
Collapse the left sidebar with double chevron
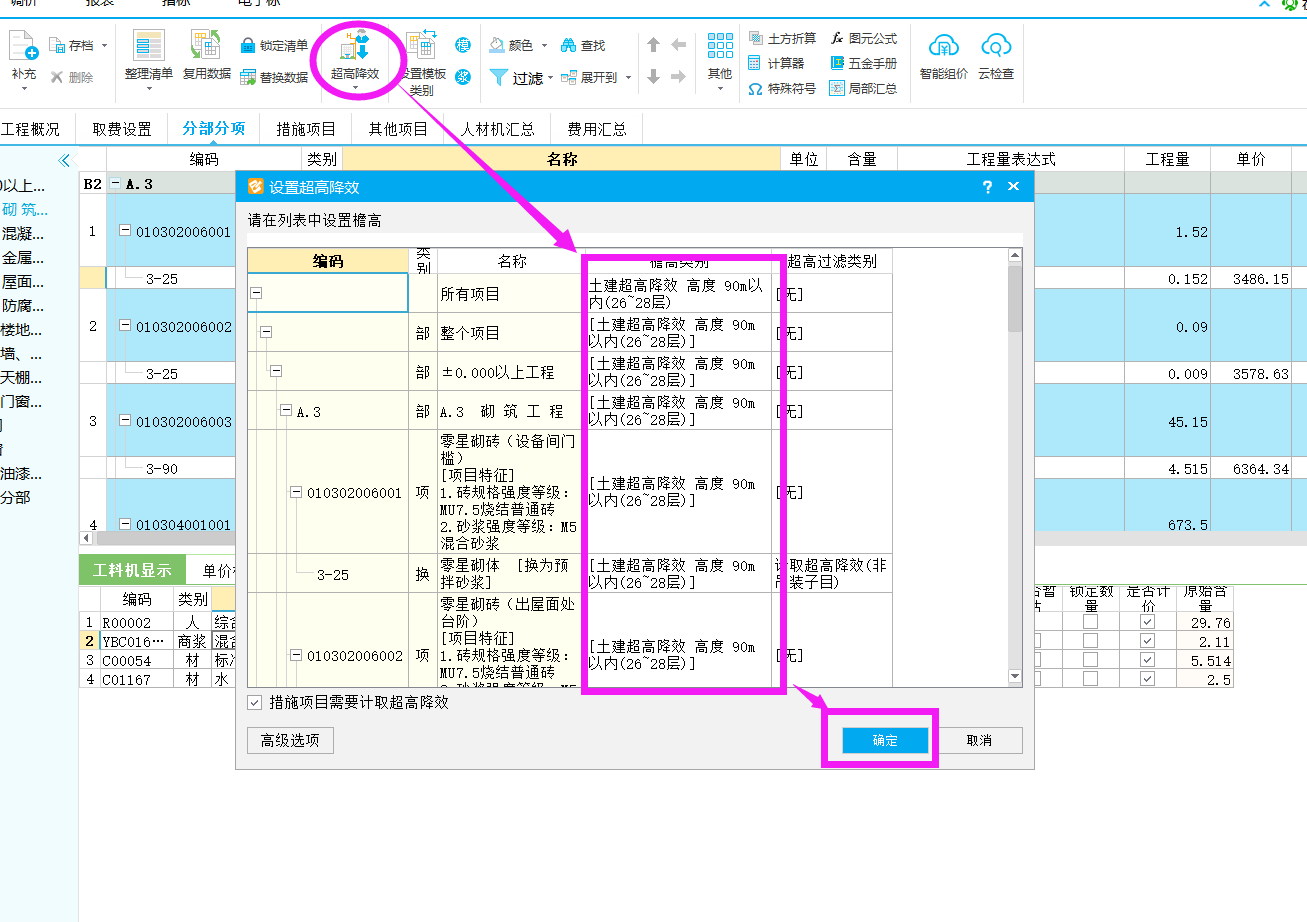pos(64,160)
